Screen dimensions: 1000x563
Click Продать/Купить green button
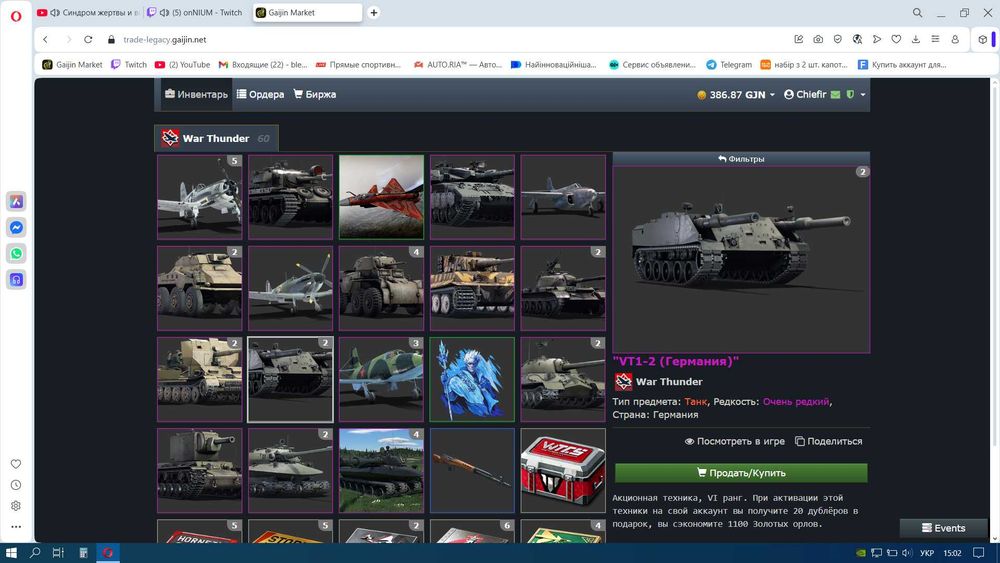741,472
